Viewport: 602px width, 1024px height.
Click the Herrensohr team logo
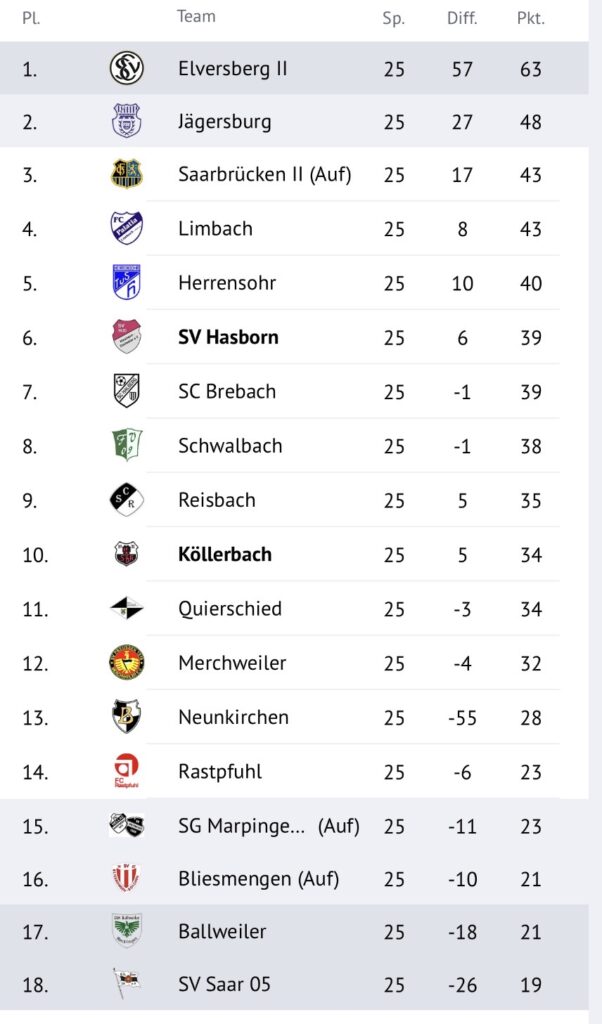[x=127, y=283]
